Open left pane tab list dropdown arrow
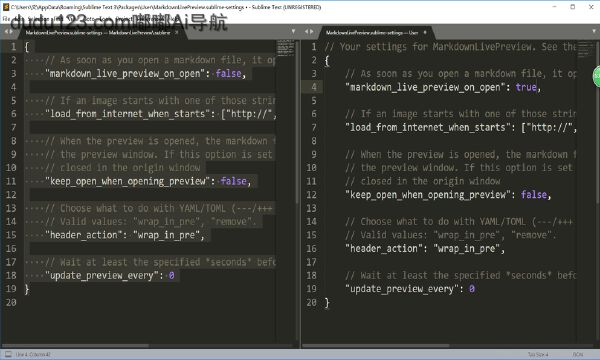Viewport: 600px width, 360px height. point(293,32)
